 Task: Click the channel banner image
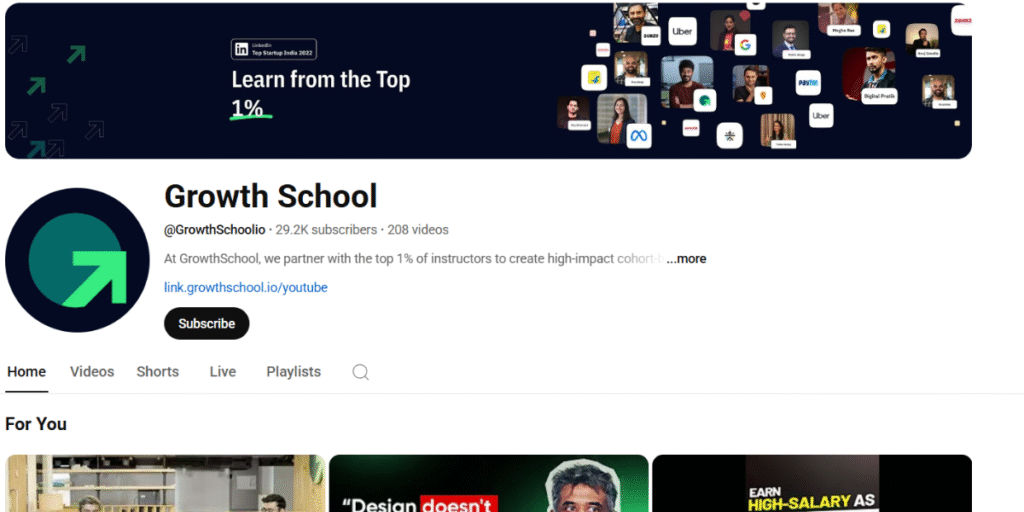coord(488,80)
